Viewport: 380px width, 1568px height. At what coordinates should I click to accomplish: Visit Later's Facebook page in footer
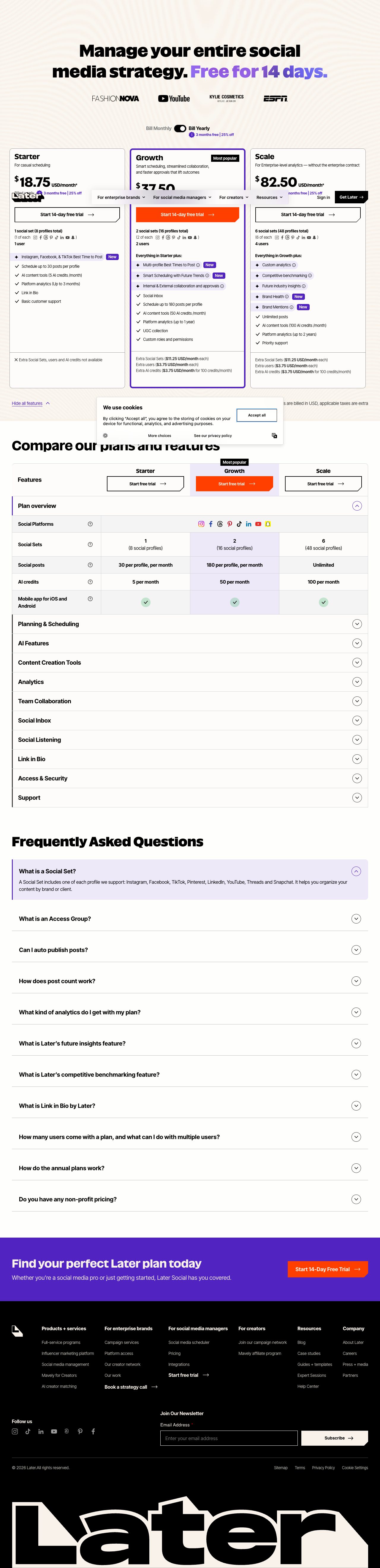pos(93,1431)
